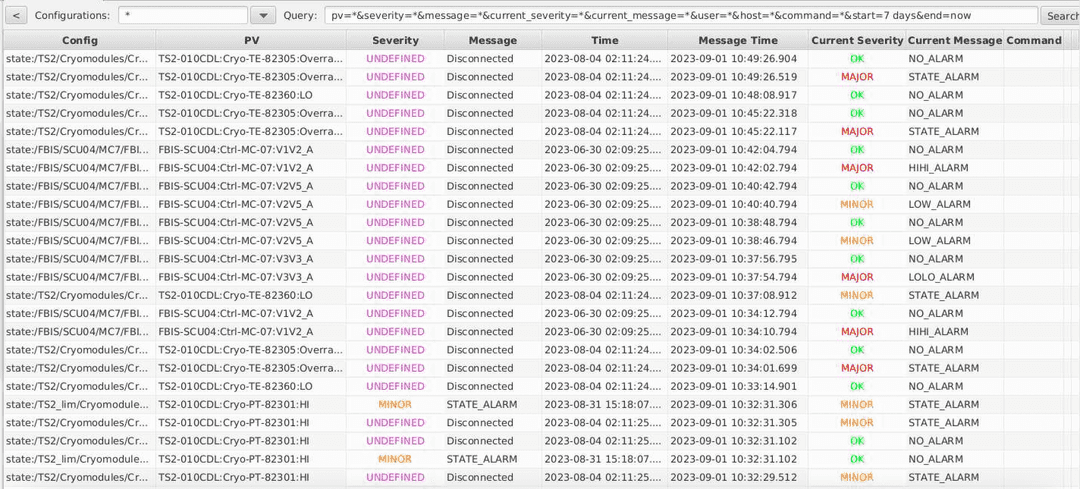Click the Current Severity column header

pyautogui.click(x=856, y=40)
